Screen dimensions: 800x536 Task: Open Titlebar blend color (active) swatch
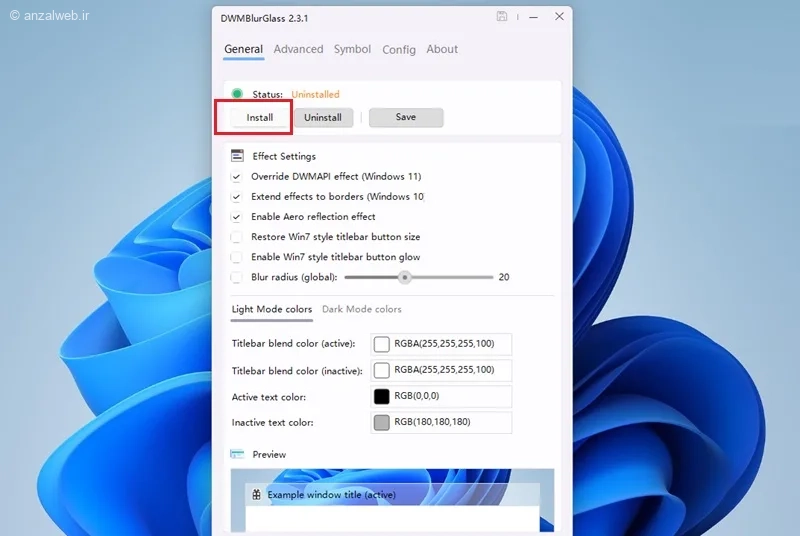[381, 344]
